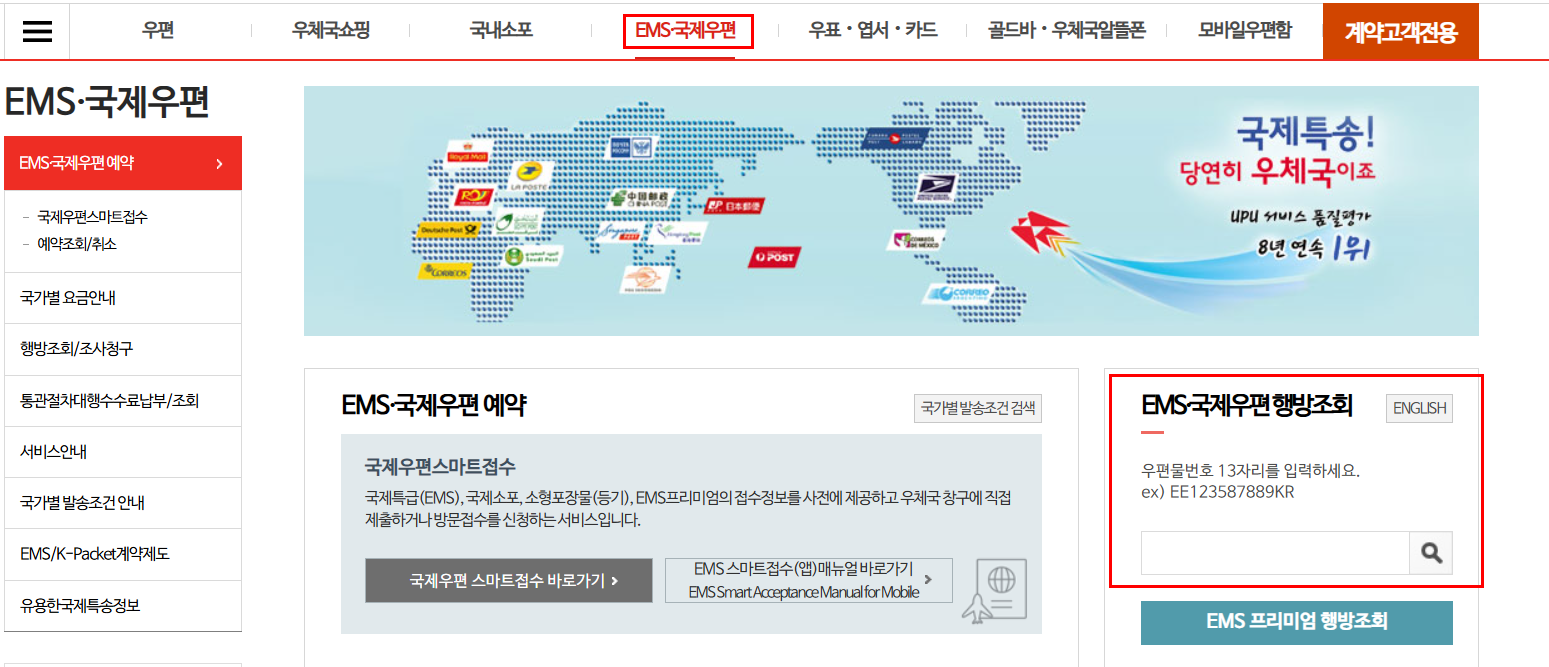Click the Deutsche Post logo on the map
The width and height of the screenshot is (1549, 667).
tap(447, 229)
